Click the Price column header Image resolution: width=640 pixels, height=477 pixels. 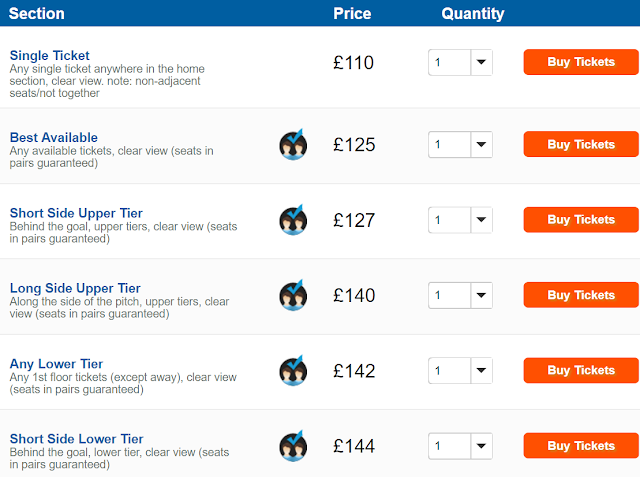coord(352,13)
